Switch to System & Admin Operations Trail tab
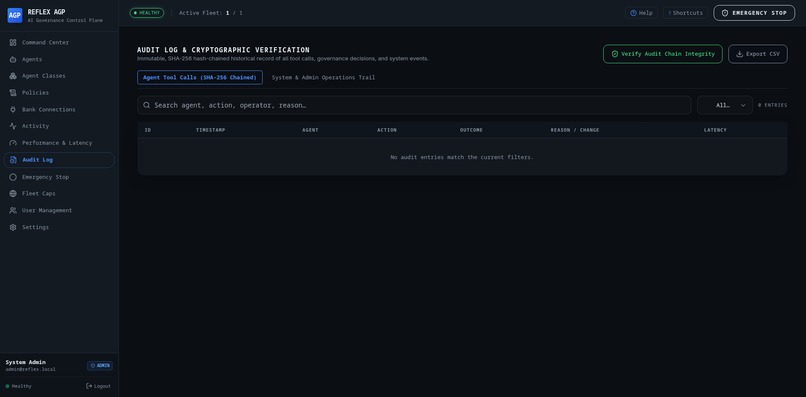The width and height of the screenshot is (806, 397). pos(323,78)
